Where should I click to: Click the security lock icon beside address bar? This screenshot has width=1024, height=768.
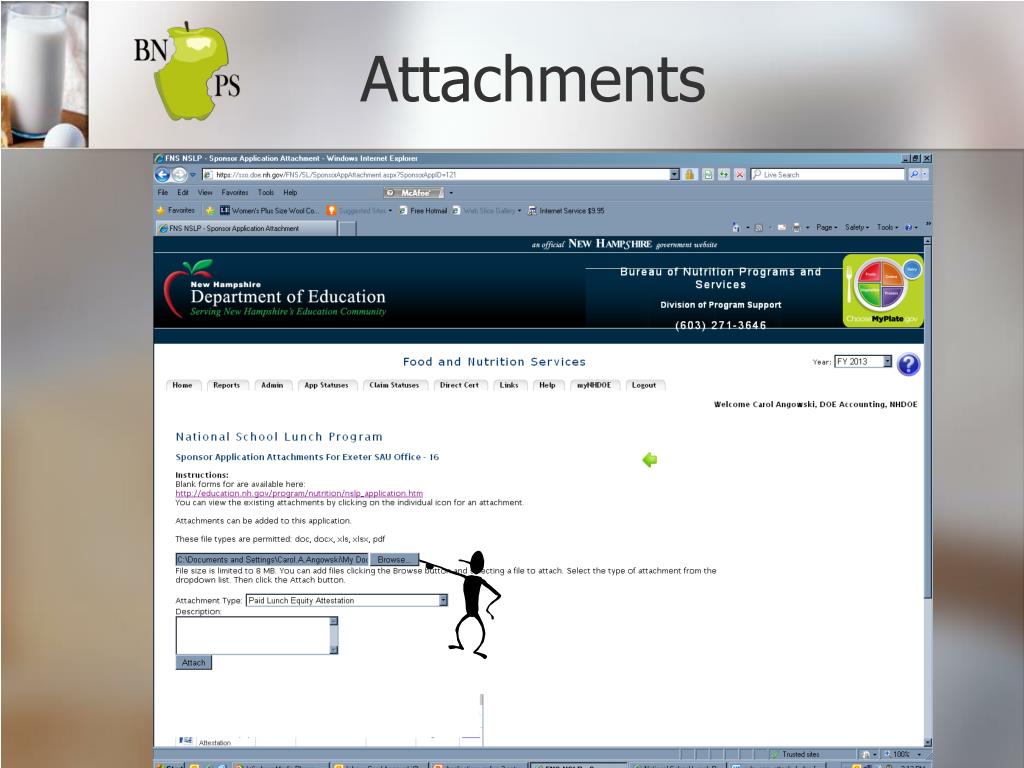click(690, 174)
